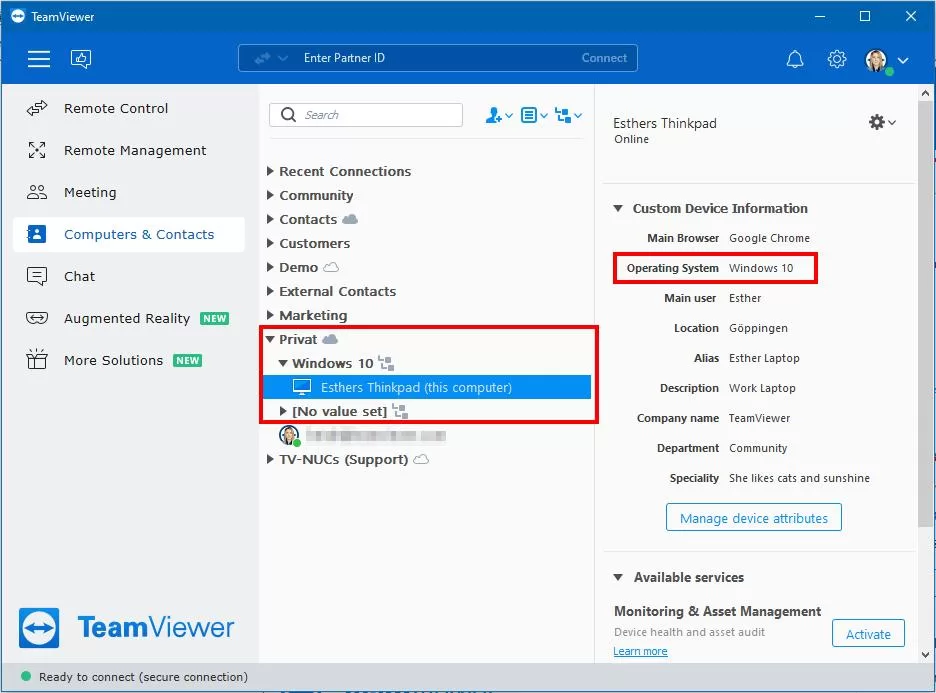Expand the Recent Connections group

pyautogui.click(x=271, y=172)
